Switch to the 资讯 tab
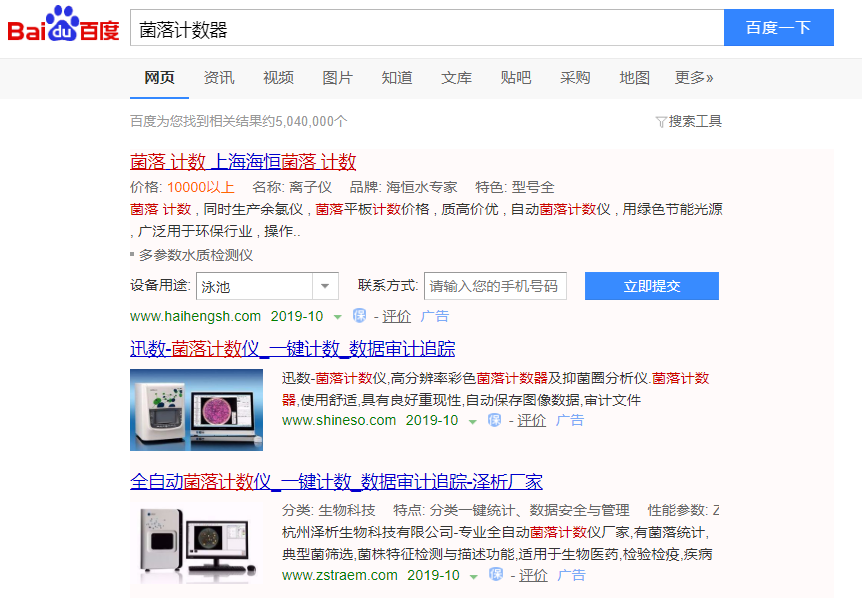The image size is (862, 598). coord(219,78)
